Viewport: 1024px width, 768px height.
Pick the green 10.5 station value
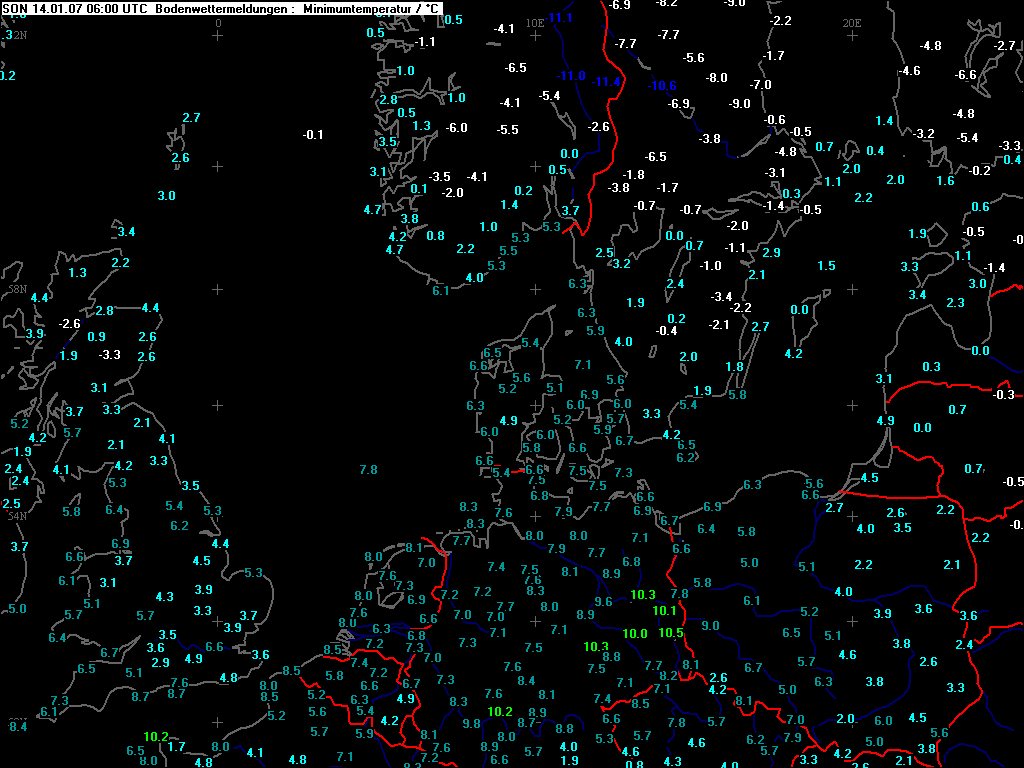[670, 633]
